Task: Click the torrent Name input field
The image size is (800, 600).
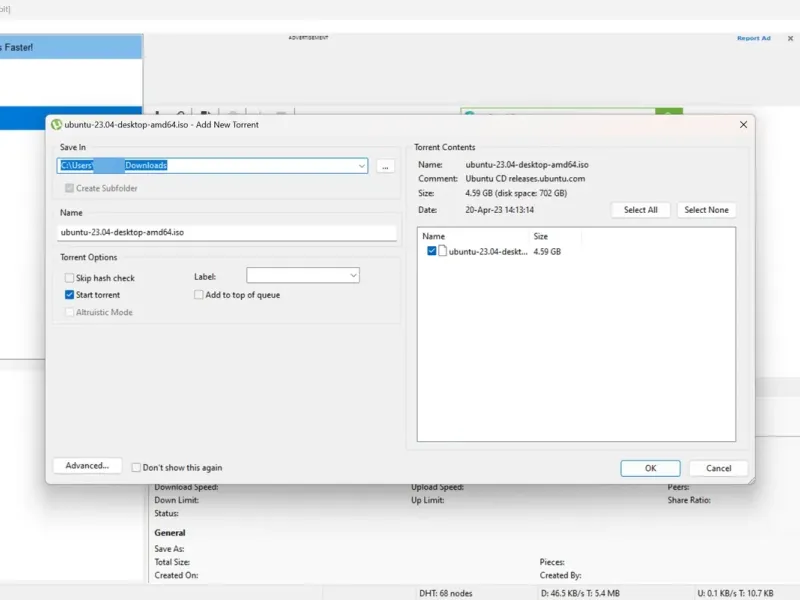Action: coord(227,232)
